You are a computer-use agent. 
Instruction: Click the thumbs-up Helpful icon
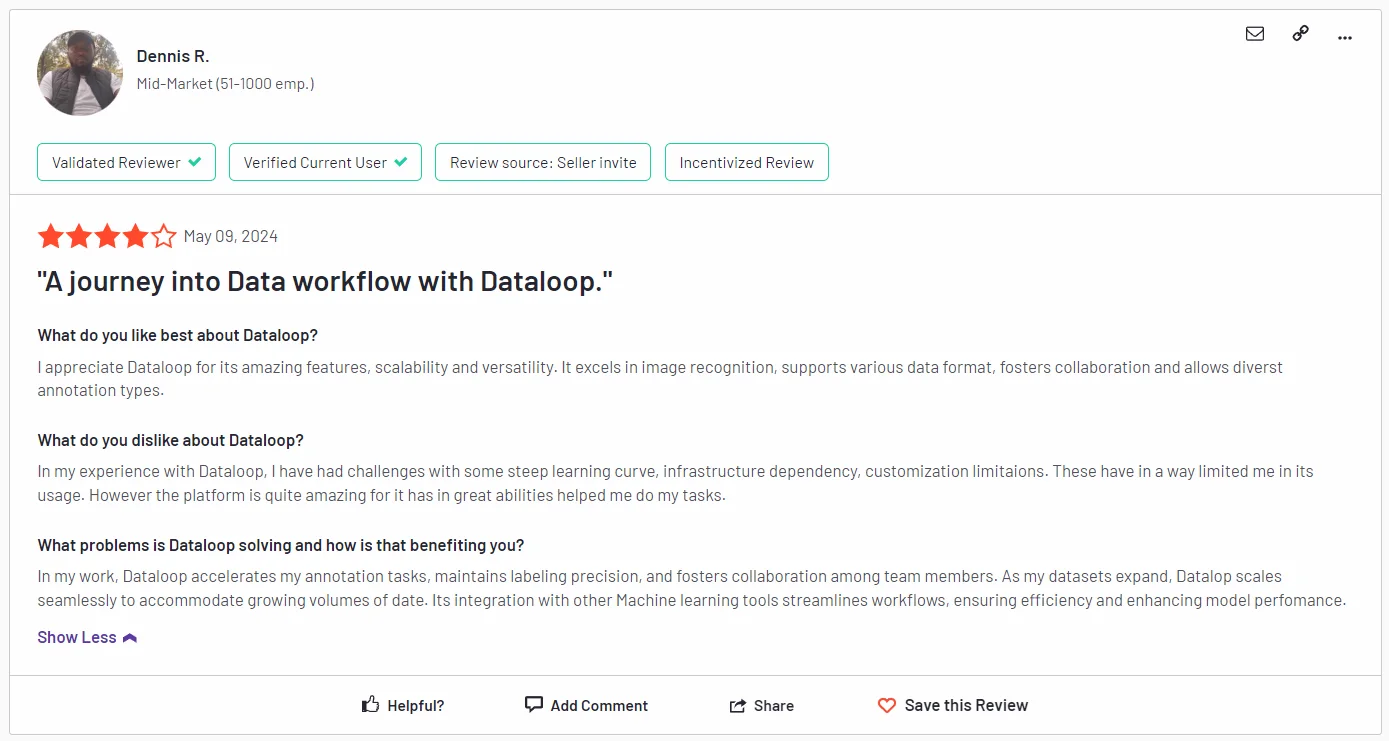tap(370, 705)
